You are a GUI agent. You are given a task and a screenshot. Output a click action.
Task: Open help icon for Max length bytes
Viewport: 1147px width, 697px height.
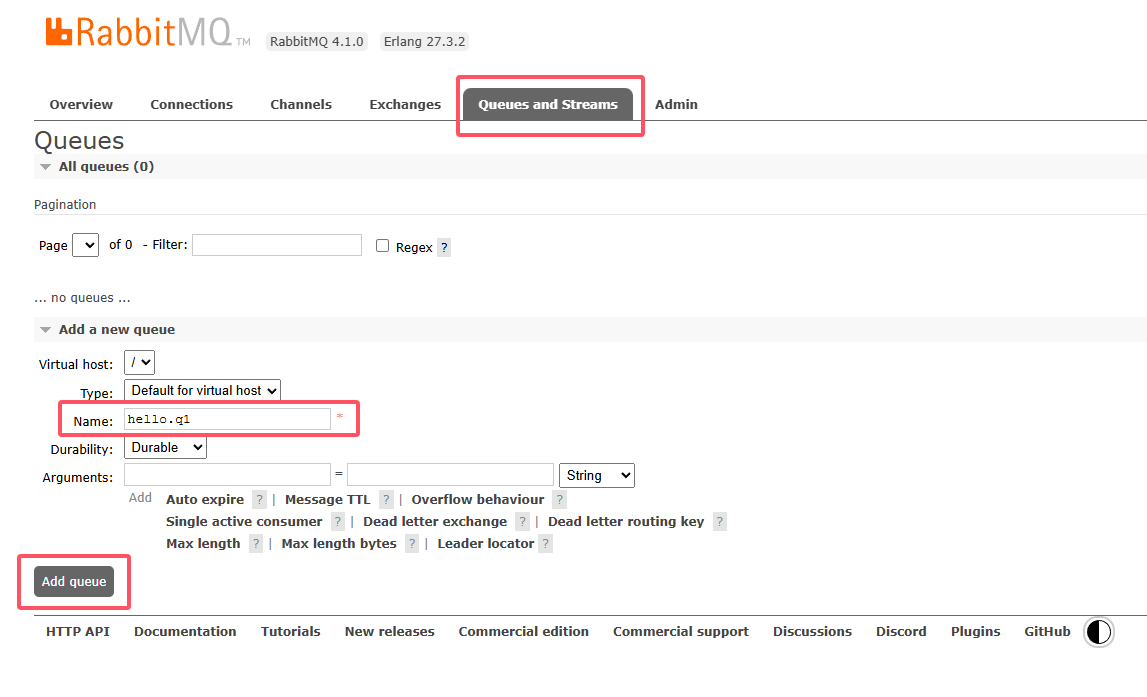pos(412,543)
